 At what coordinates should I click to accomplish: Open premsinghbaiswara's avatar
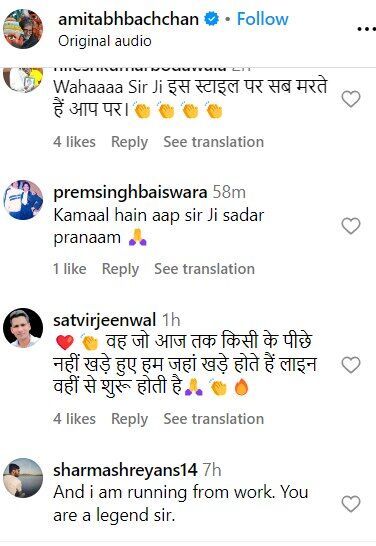coord(23,200)
